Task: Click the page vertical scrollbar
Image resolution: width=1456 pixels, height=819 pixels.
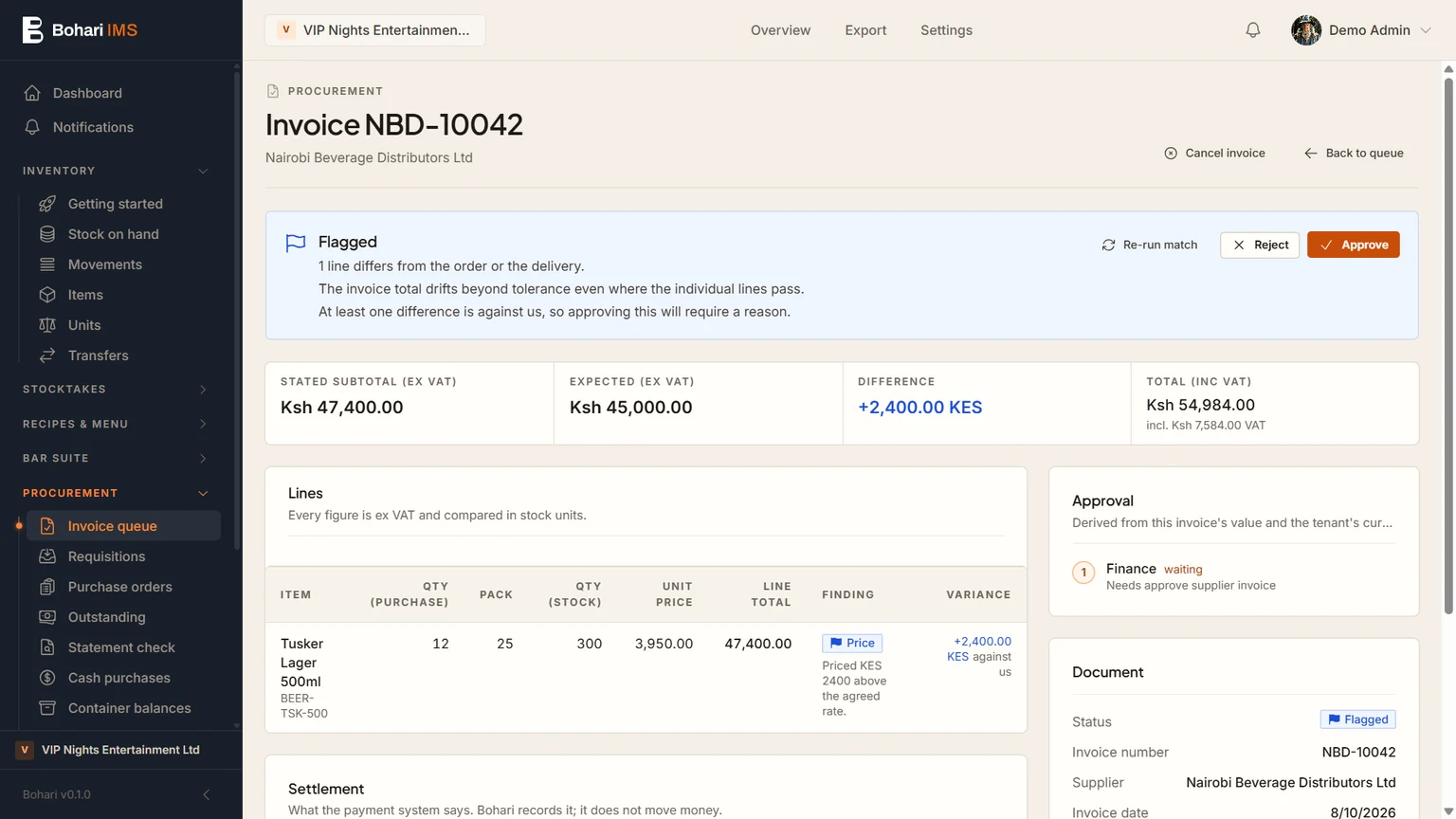Action: (1448, 346)
